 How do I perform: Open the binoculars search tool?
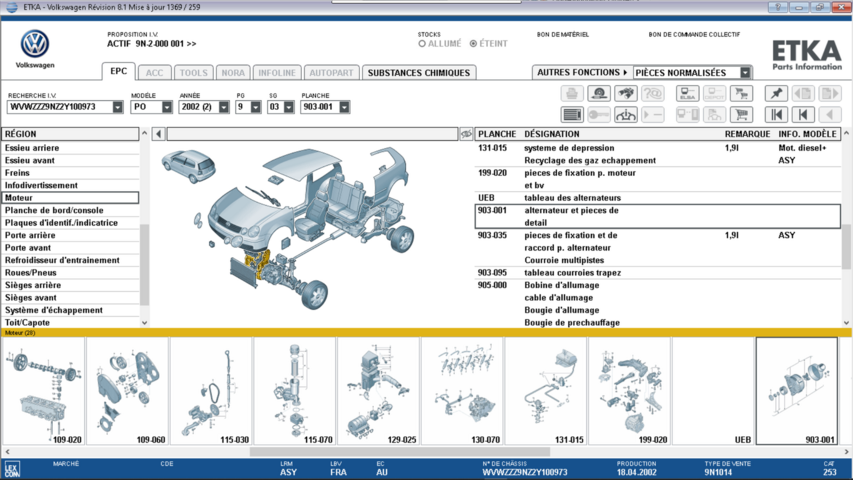(x=626, y=94)
